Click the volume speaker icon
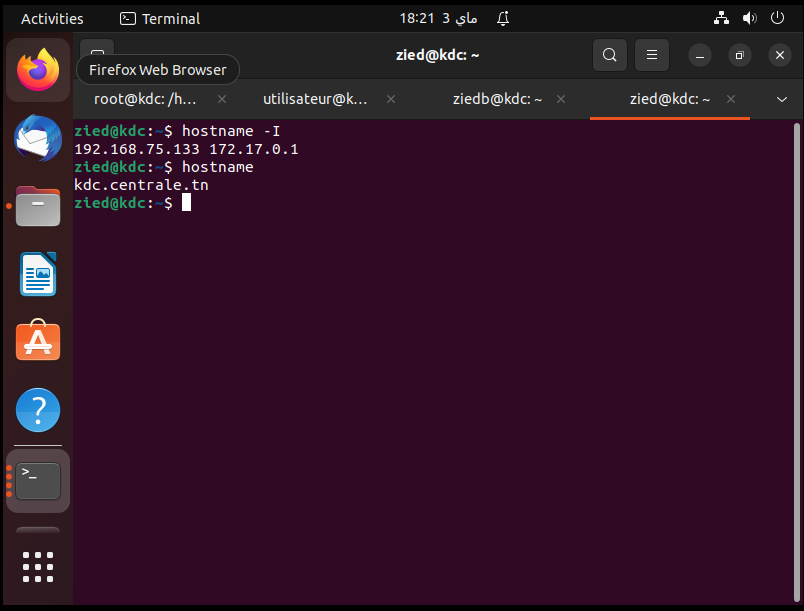The image size is (804, 611). pos(750,18)
